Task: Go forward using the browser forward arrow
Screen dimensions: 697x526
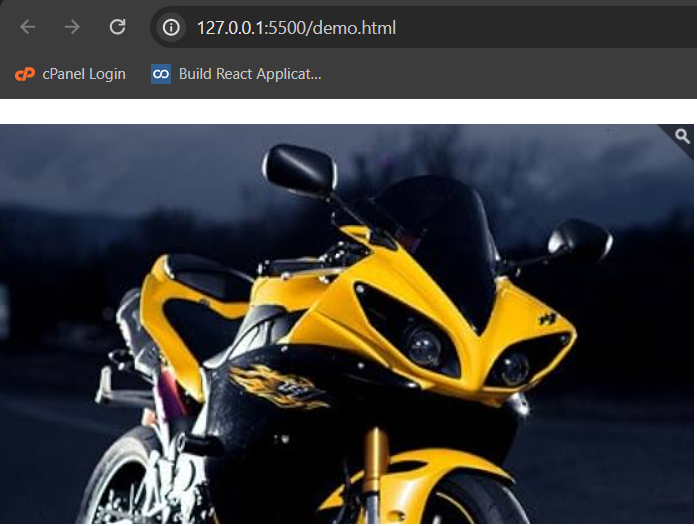Action: [72, 27]
